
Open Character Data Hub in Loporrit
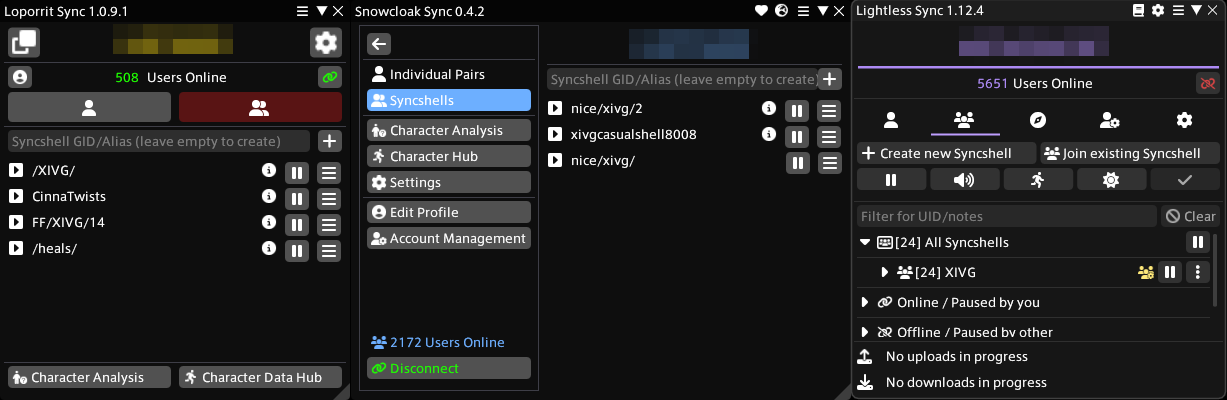click(260, 377)
